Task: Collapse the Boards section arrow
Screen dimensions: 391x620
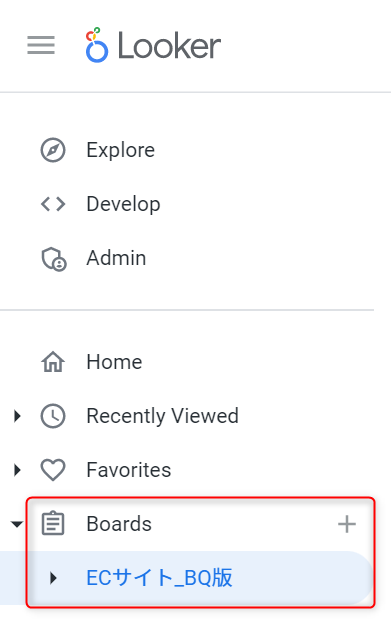Action: 17,524
